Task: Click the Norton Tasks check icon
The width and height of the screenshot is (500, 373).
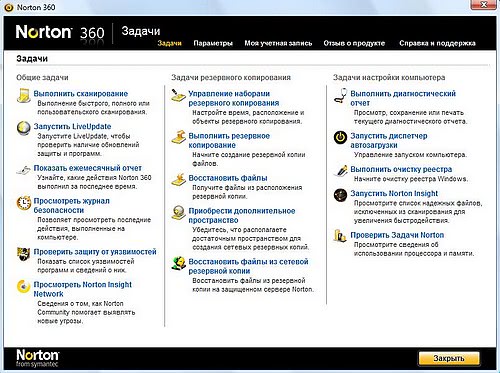Action: [340, 236]
